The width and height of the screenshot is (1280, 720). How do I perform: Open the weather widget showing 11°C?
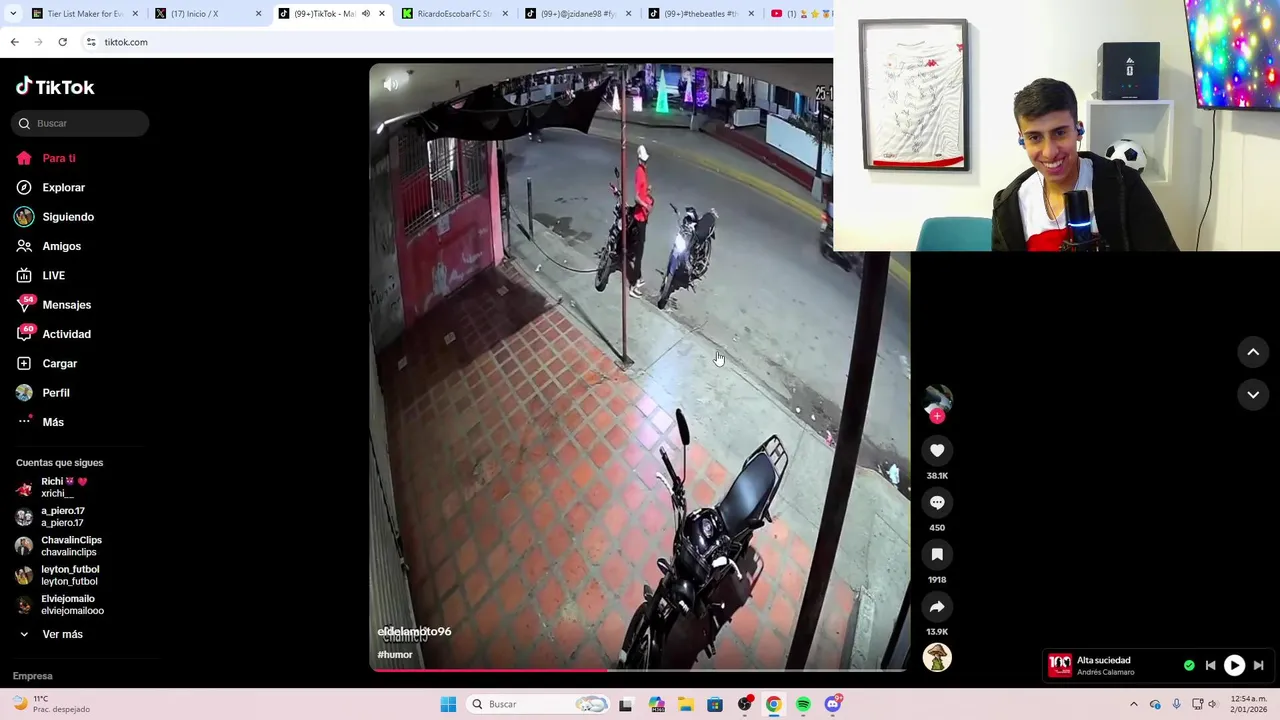(x=52, y=704)
